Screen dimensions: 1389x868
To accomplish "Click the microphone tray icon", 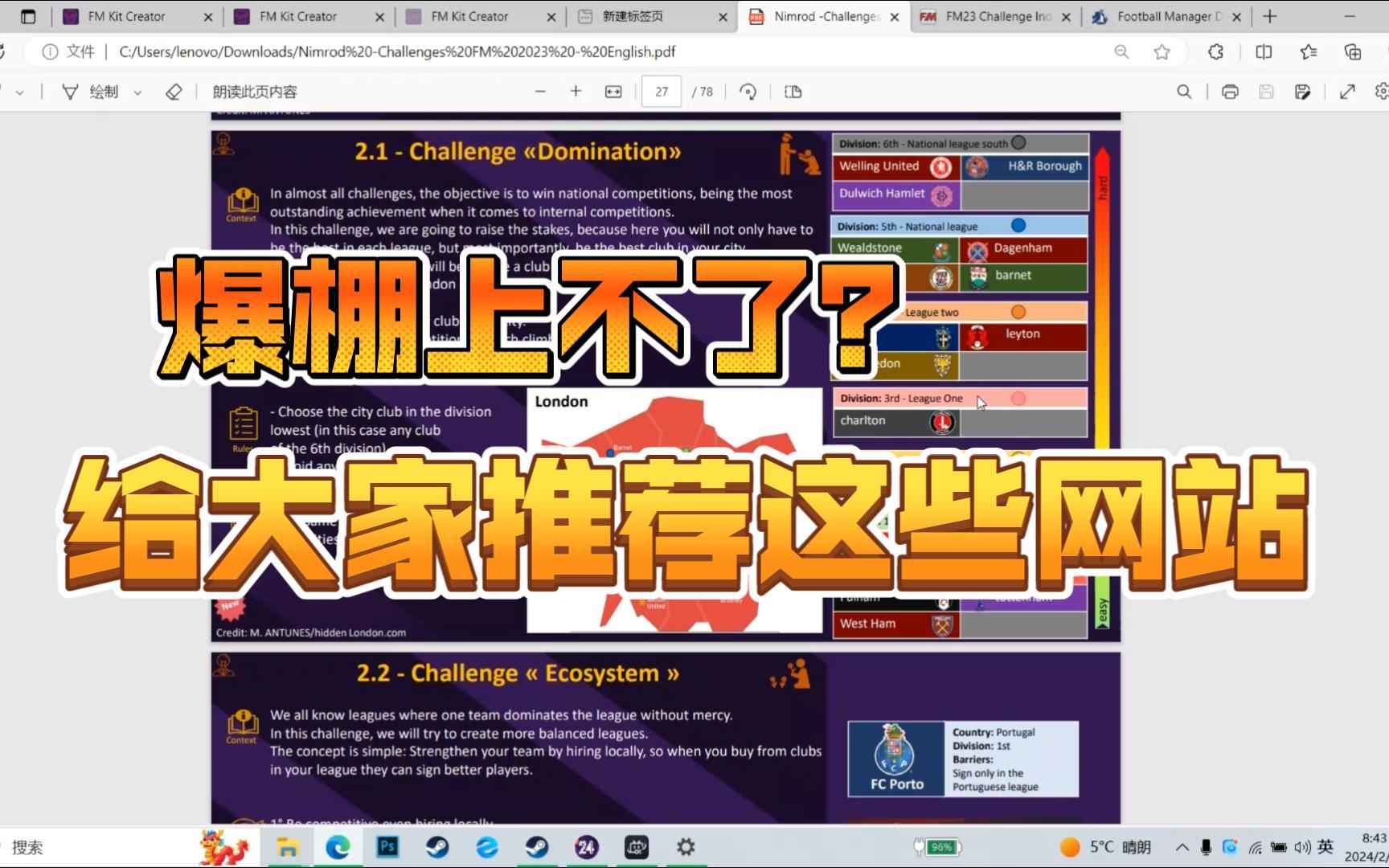I will (x=1206, y=847).
